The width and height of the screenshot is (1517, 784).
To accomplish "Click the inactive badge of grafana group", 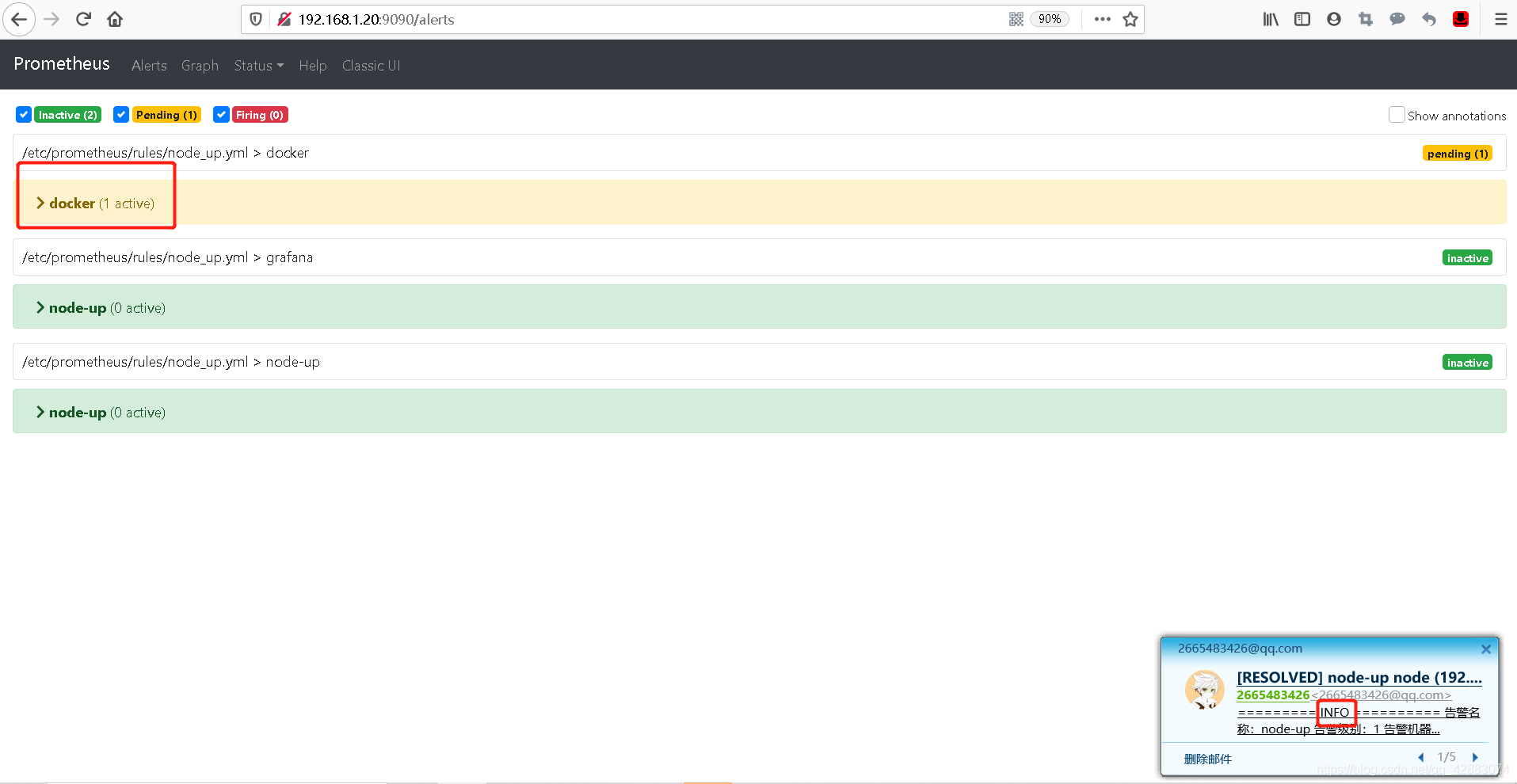I will pyautogui.click(x=1467, y=258).
